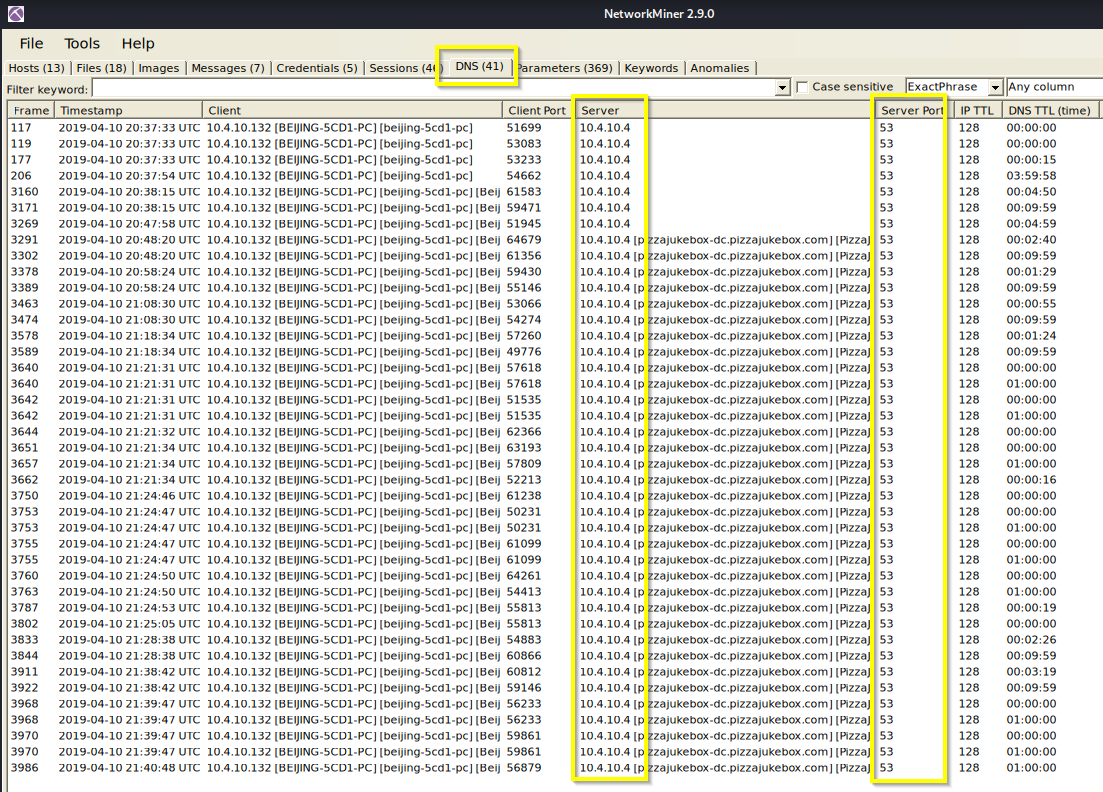Switch to the Anomalies tab
Viewport: 1103px width, 792px height.
pos(719,68)
